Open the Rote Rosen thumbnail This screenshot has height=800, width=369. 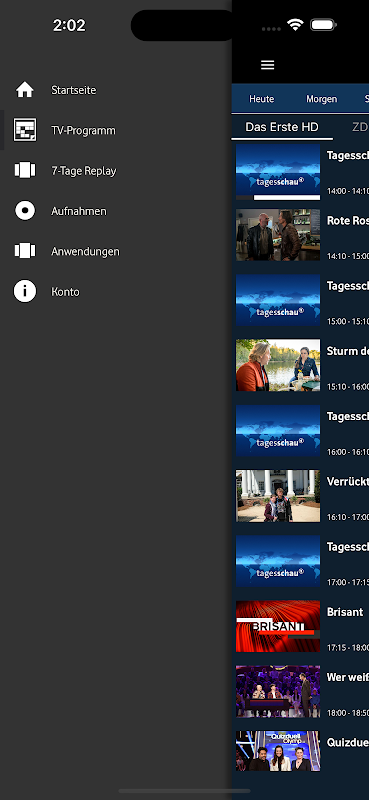click(x=278, y=235)
